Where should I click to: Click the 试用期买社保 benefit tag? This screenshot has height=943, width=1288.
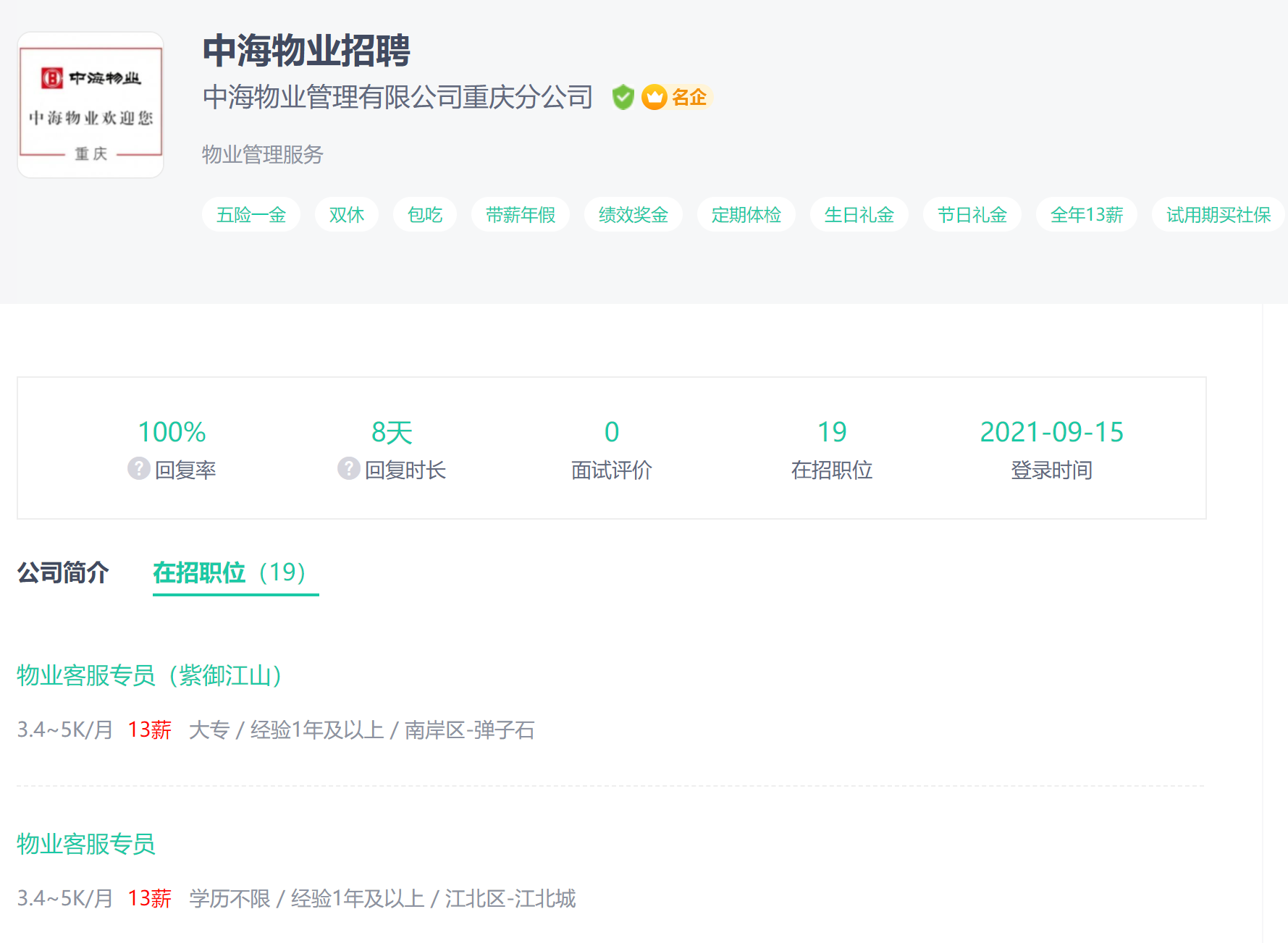[1218, 215]
